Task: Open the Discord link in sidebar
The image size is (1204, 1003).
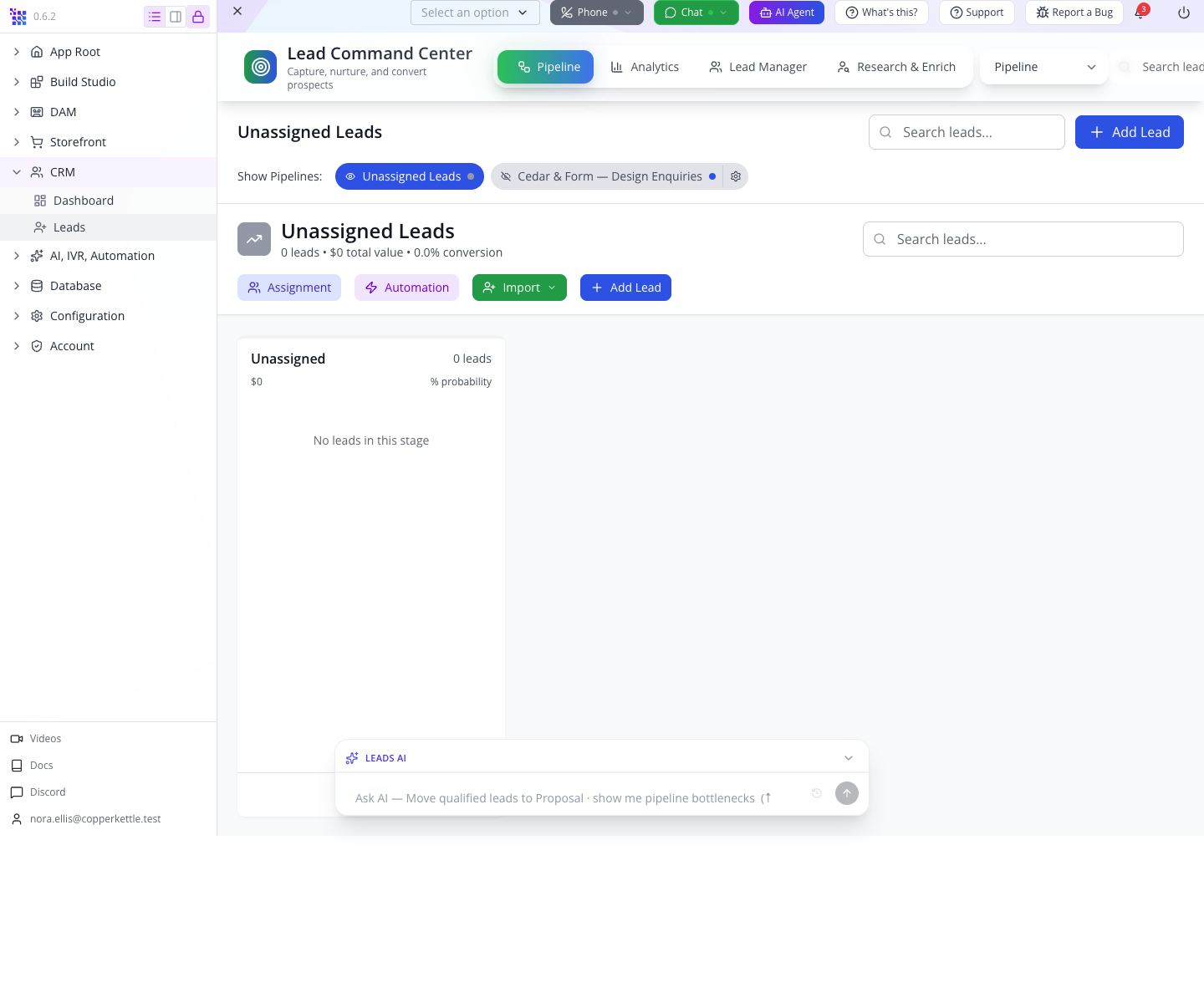Action: point(38,792)
